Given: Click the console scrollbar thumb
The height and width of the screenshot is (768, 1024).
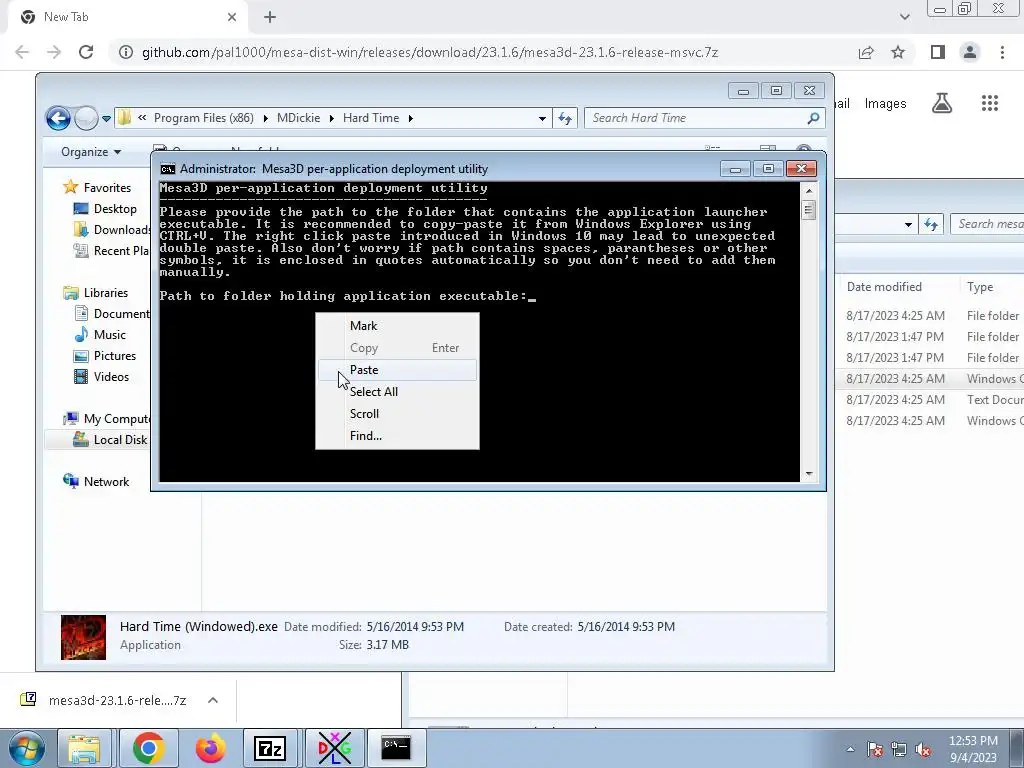Looking at the screenshot, I should (809, 210).
